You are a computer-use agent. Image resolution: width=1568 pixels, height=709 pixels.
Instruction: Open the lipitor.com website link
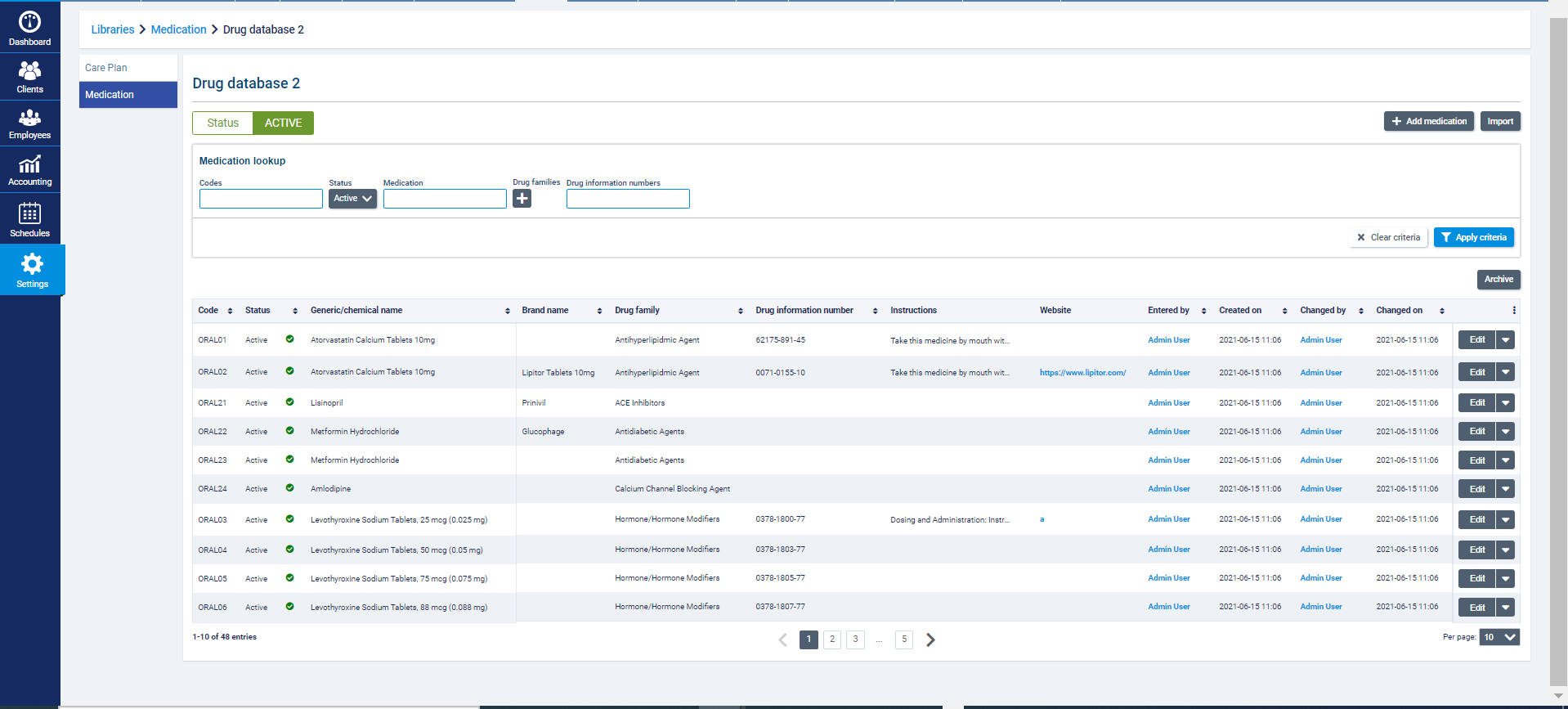(1082, 373)
